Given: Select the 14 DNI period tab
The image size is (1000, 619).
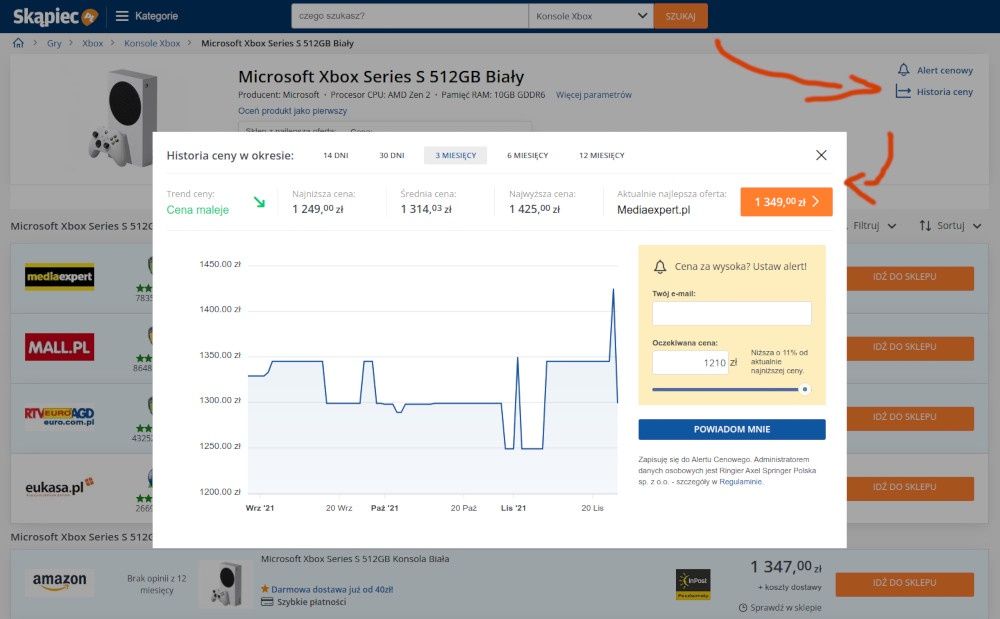Looking at the screenshot, I should (335, 155).
